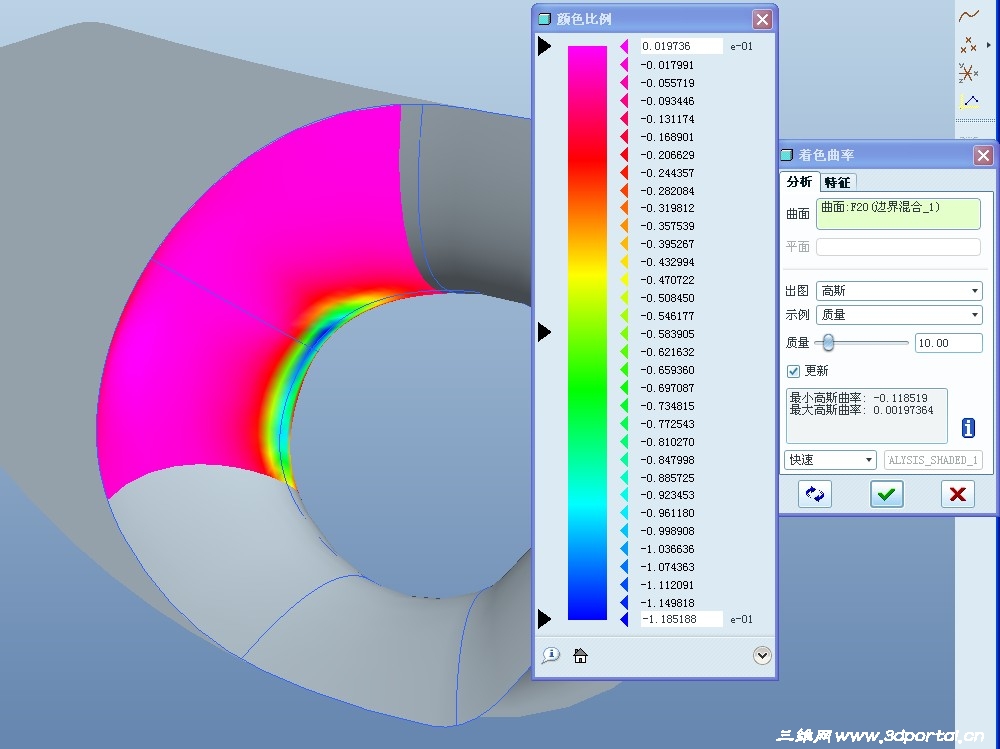Click the minimum scale value field -1.185188
1000x749 pixels.
[x=681, y=619]
